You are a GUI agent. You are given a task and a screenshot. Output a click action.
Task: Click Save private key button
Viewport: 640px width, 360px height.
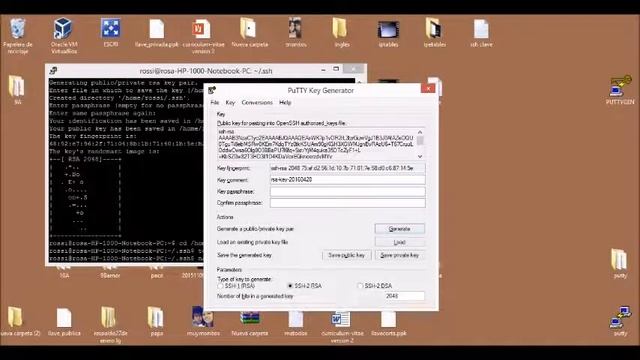(x=400, y=255)
